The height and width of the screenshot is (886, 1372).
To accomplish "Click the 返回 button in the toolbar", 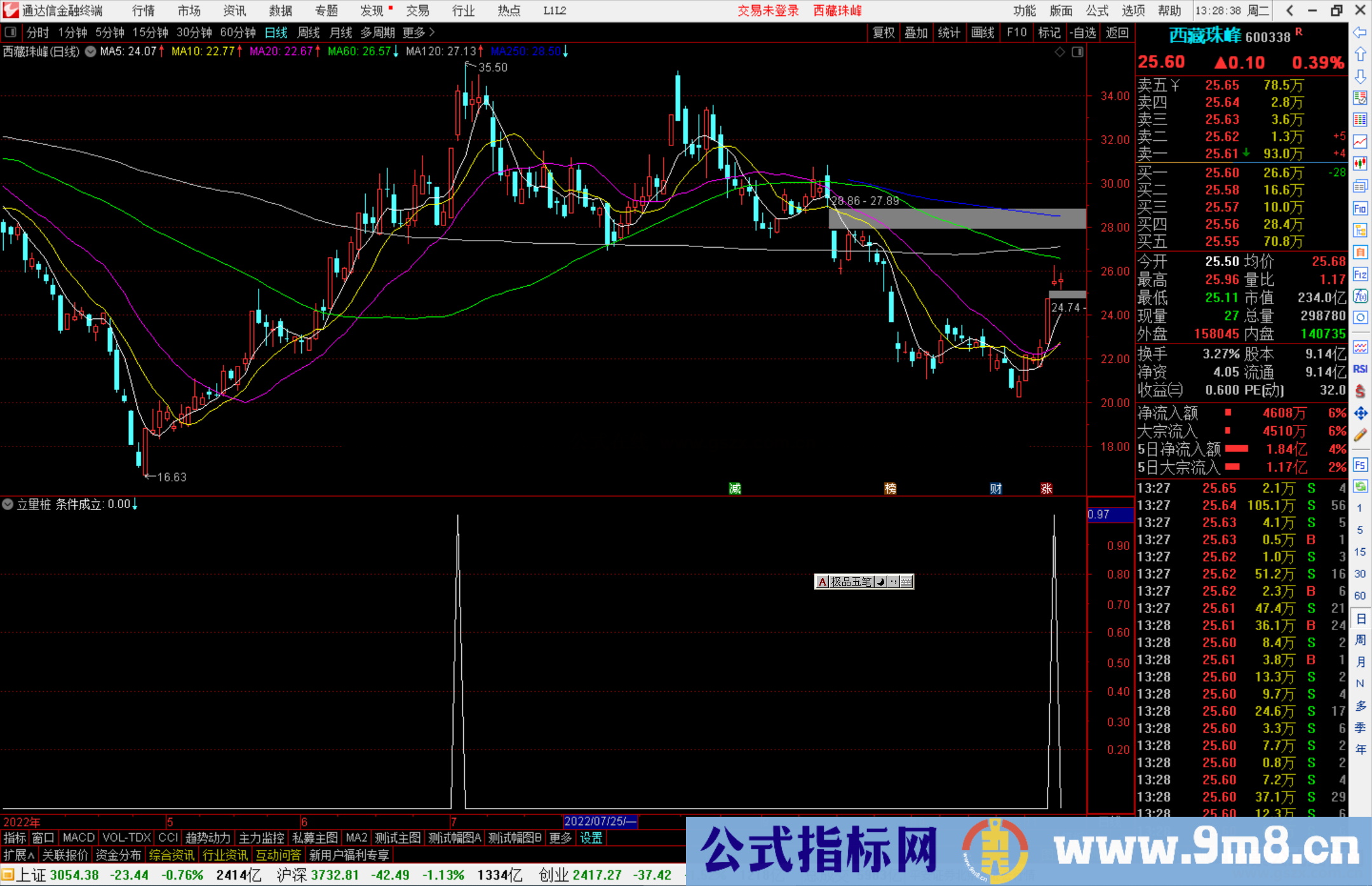I will coord(1117,32).
